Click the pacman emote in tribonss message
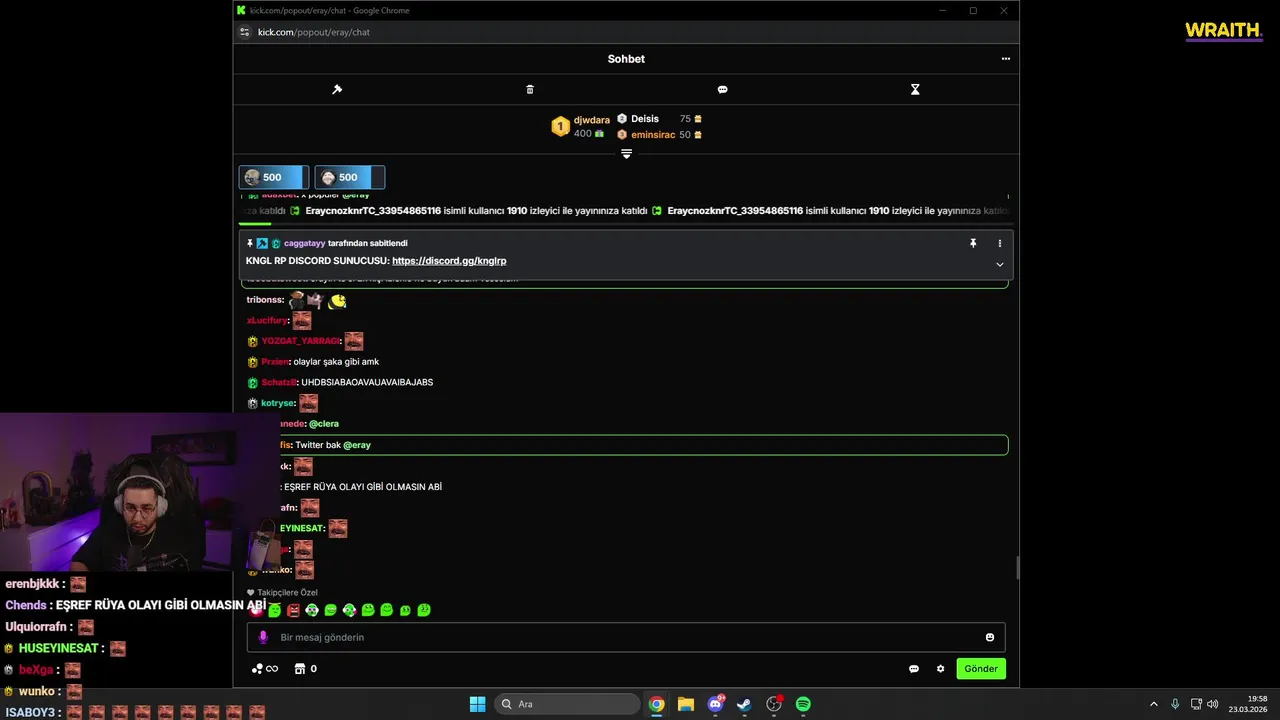The height and width of the screenshot is (720, 1280). click(x=338, y=300)
